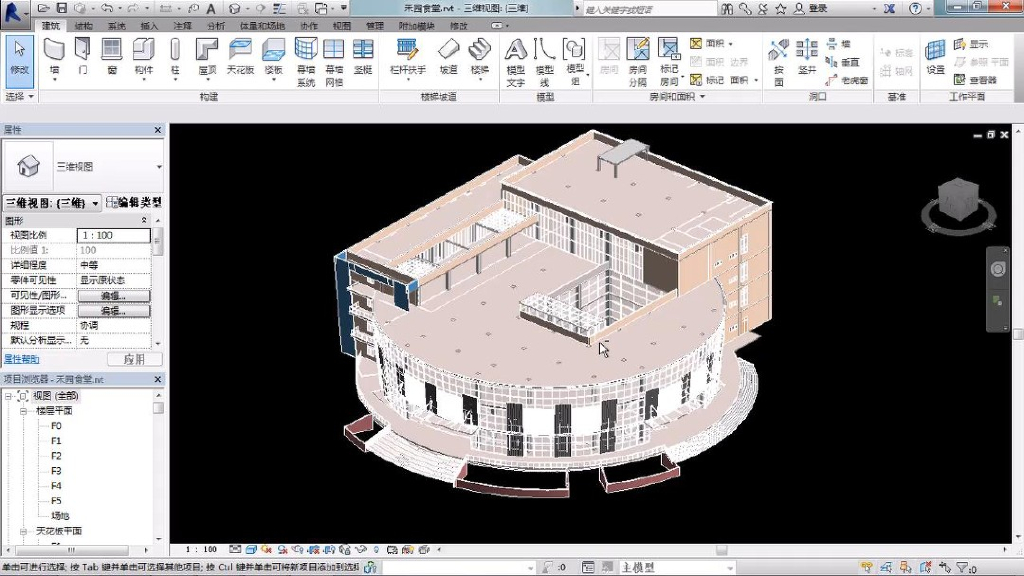The image size is (1024, 576).
Task: Select the 栏杆扶手 railing tool
Action: click(x=408, y=57)
